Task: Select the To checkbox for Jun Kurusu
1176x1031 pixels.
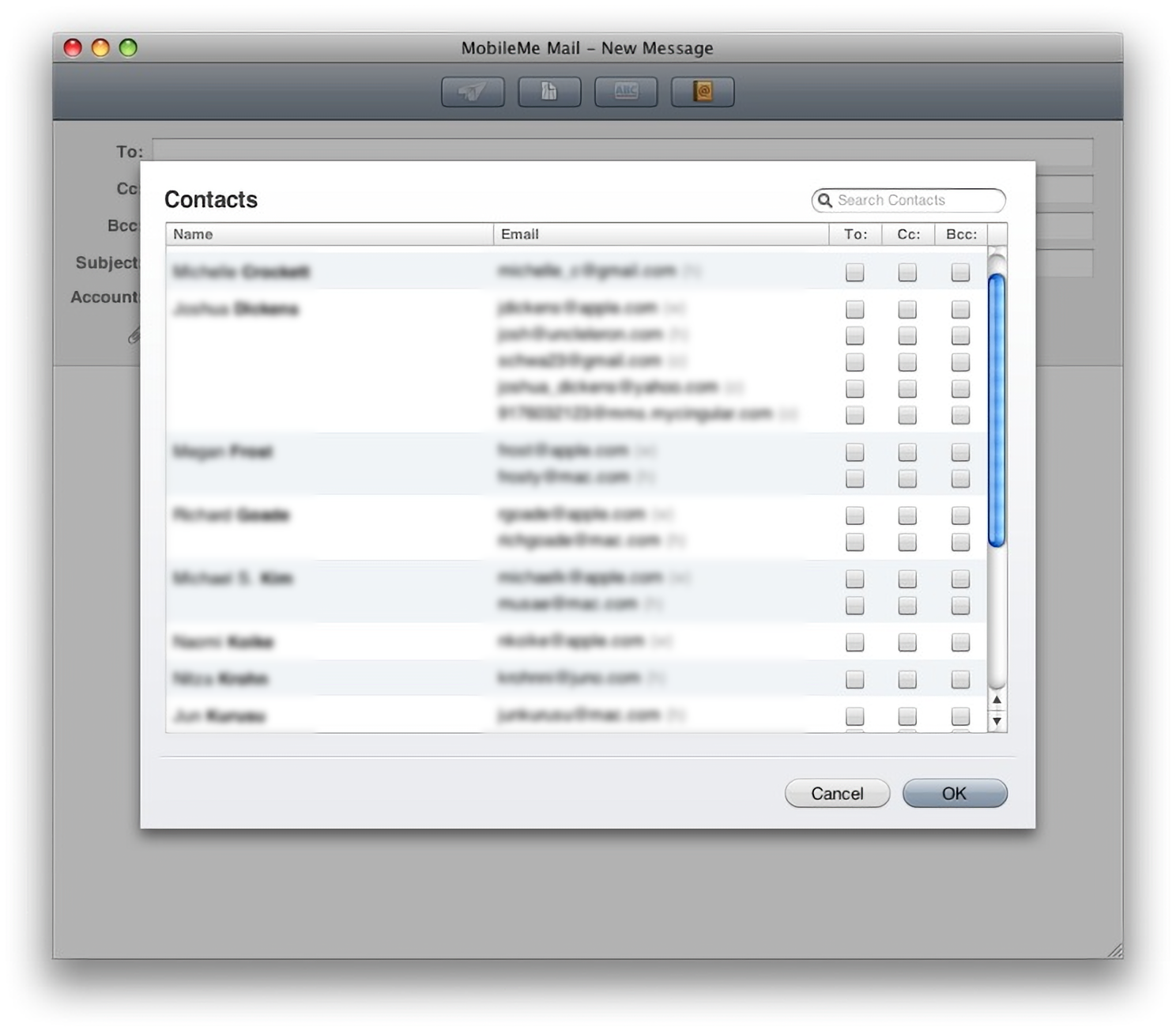Action: [x=854, y=716]
